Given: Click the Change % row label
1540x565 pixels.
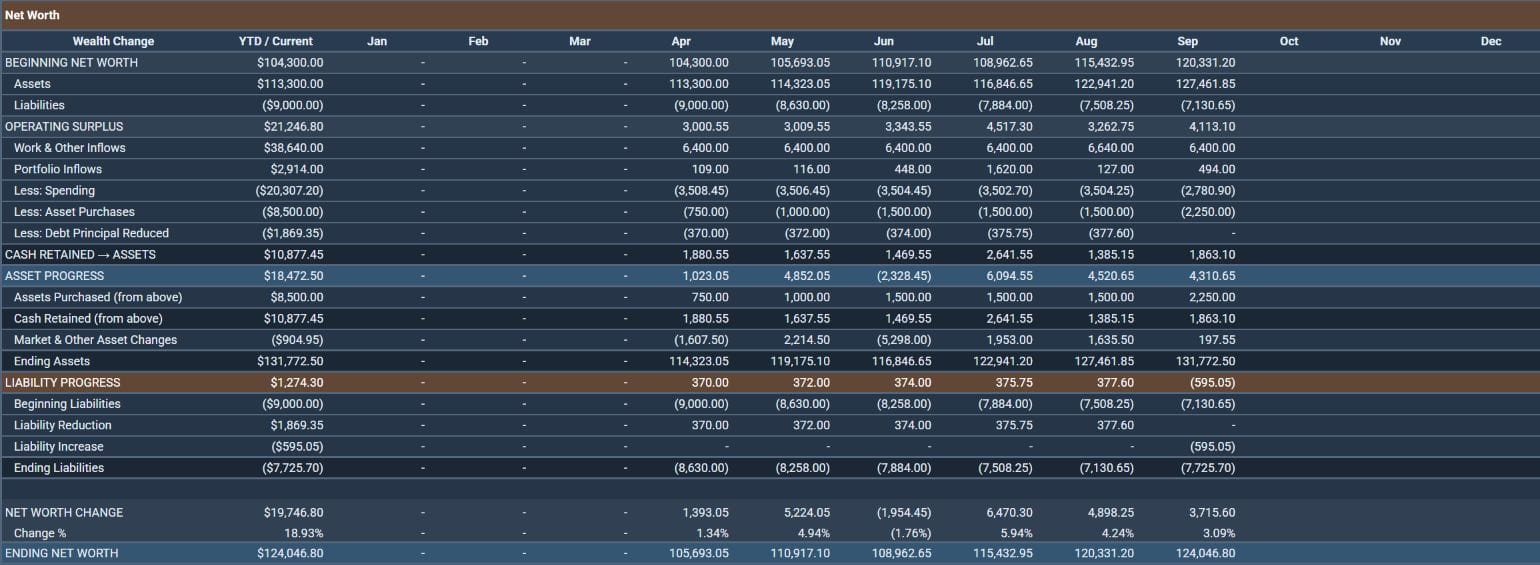Looking at the screenshot, I should (40, 533).
